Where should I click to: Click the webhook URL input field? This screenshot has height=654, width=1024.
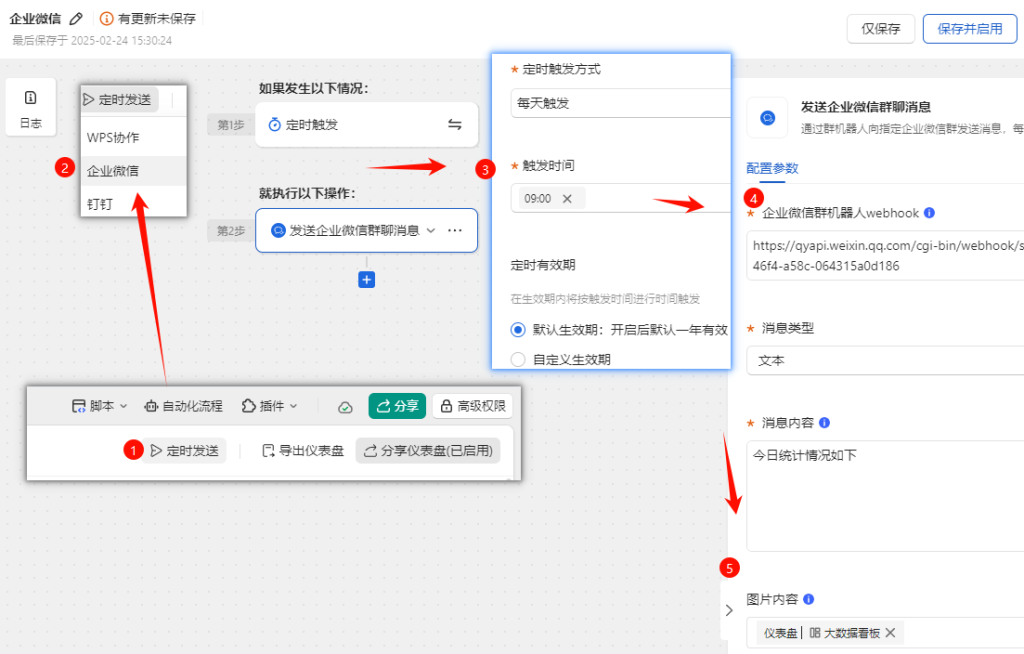(x=885, y=255)
